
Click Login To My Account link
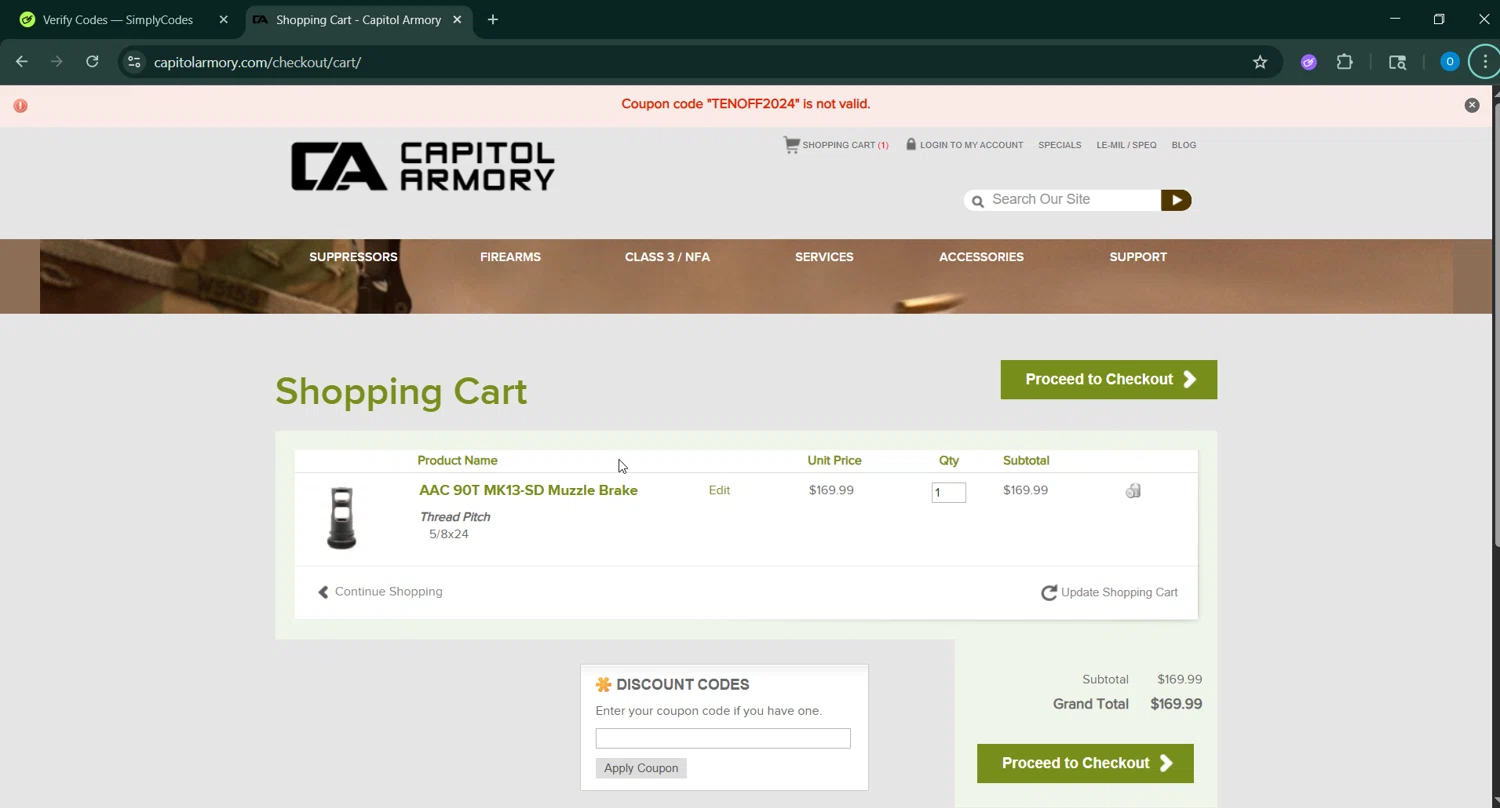[964, 145]
